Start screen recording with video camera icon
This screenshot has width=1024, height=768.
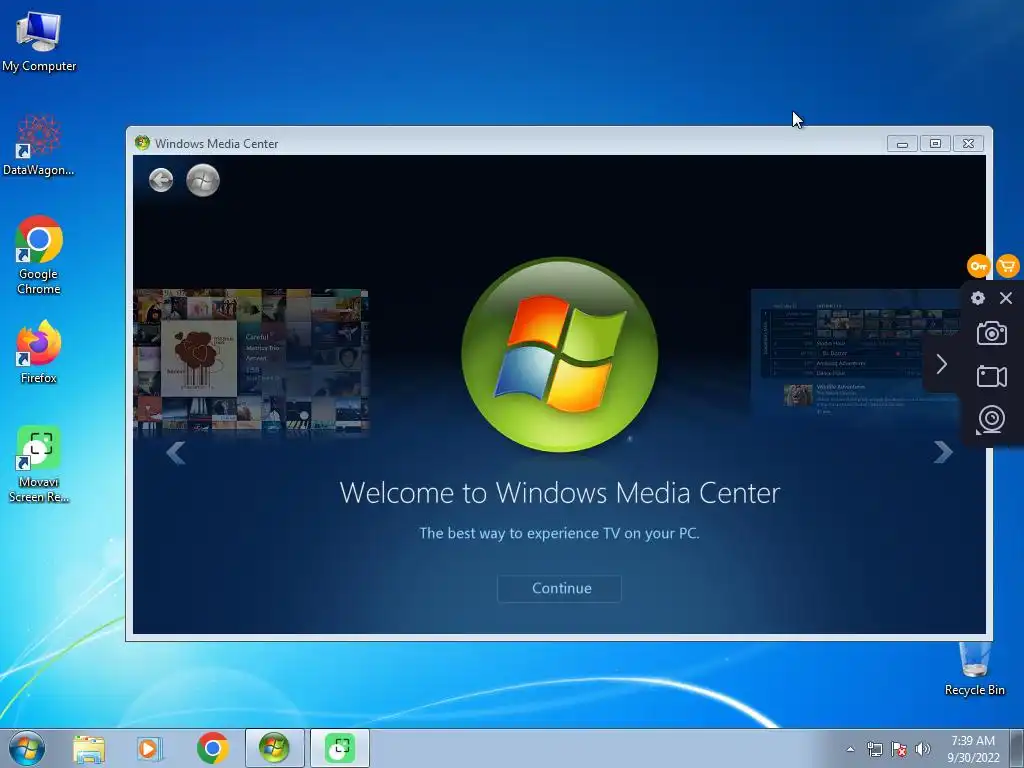[991, 376]
